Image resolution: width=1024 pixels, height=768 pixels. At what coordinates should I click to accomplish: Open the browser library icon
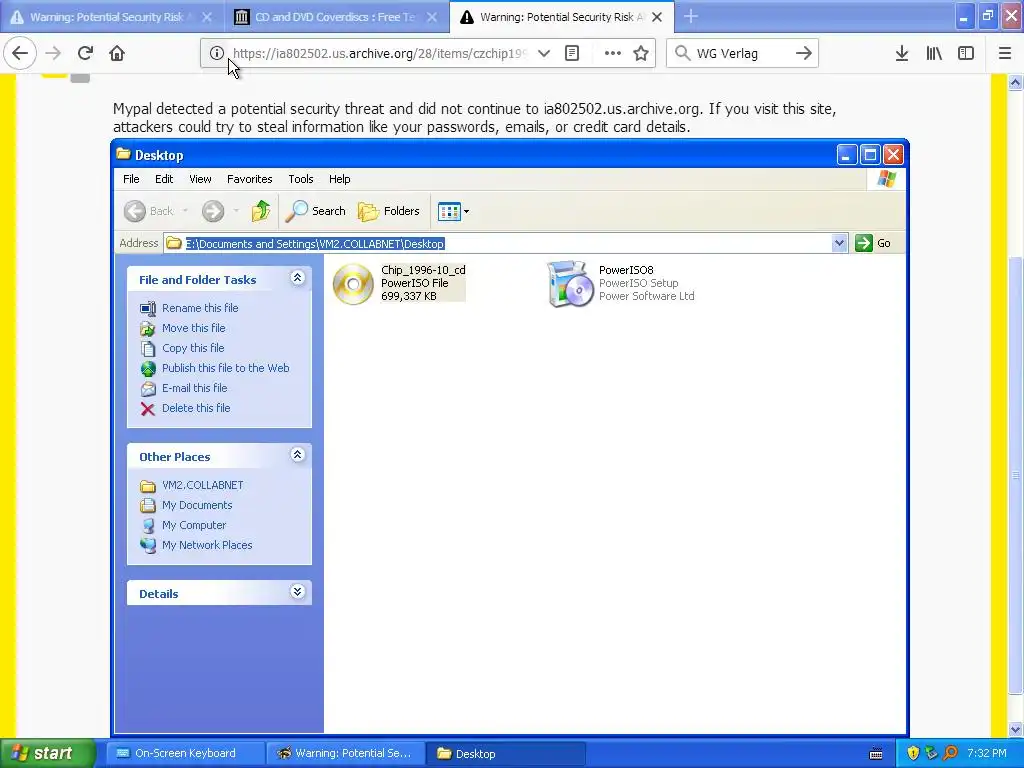(x=934, y=53)
